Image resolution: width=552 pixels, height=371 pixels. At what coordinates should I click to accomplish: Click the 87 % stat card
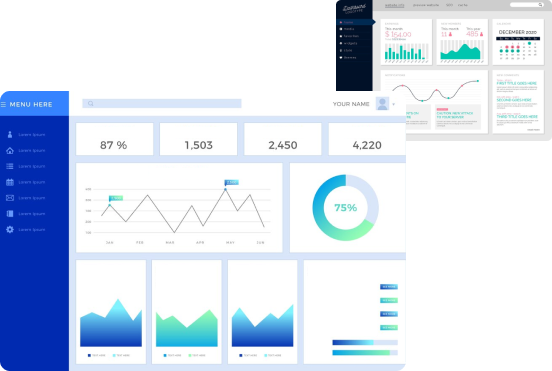114,139
